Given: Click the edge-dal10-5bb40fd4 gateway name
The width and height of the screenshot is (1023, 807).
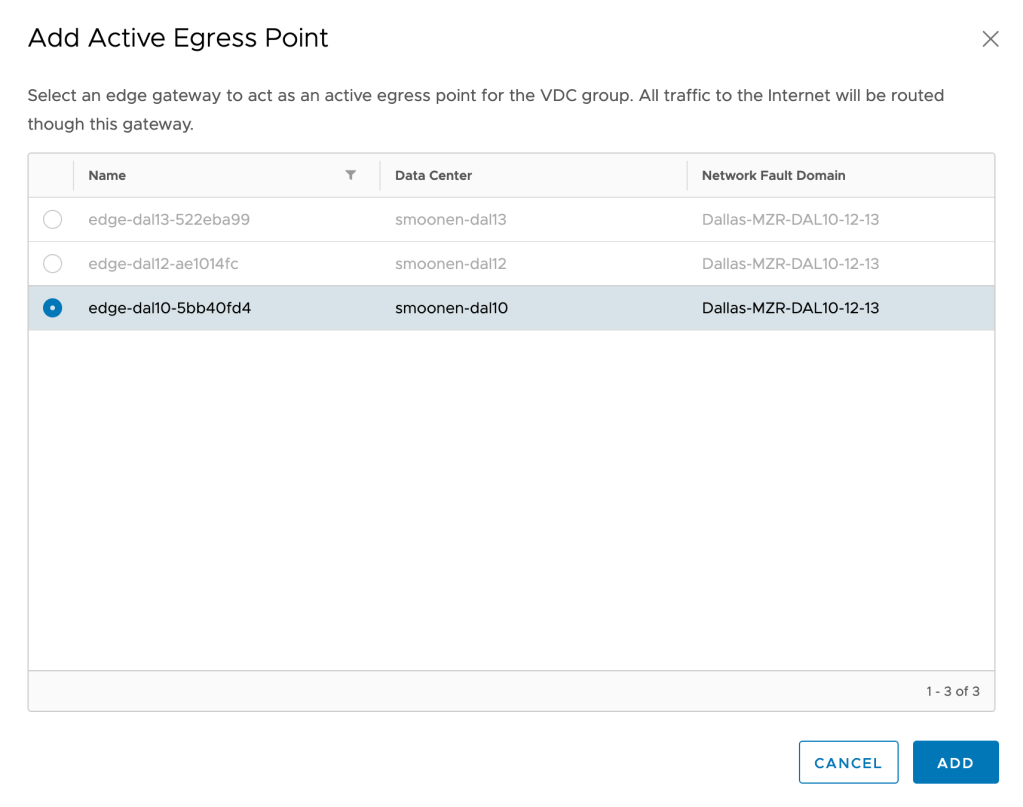Looking at the screenshot, I should point(169,308).
